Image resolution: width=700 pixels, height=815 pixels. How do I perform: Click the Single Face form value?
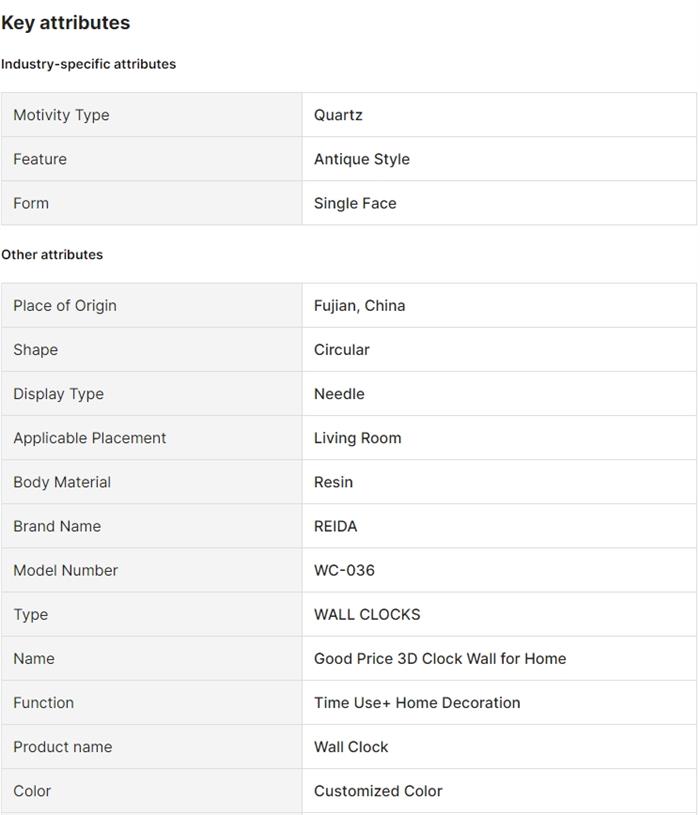[x=355, y=203]
